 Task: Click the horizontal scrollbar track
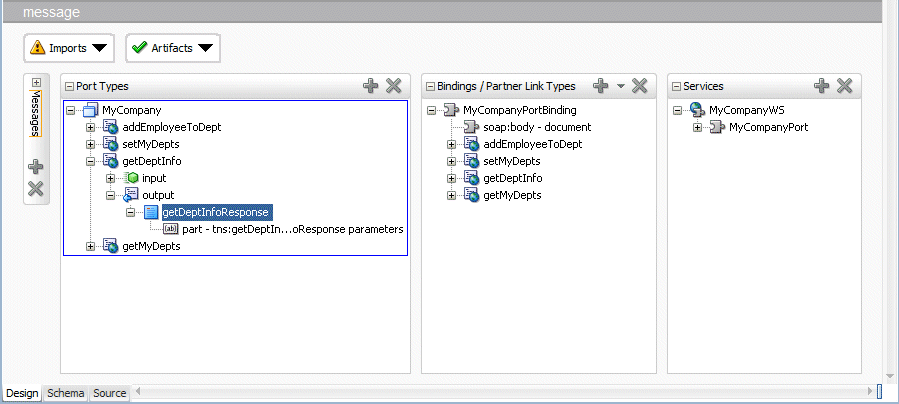point(505,391)
